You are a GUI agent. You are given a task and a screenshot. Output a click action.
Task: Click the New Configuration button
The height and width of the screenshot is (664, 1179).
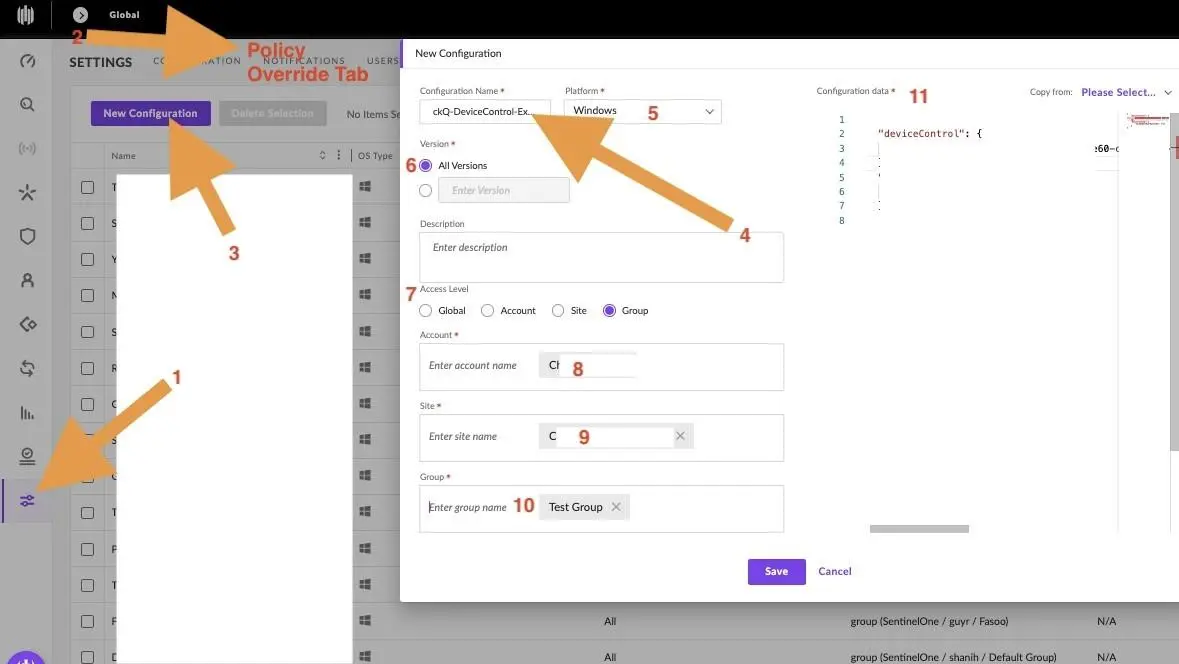(x=150, y=114)
